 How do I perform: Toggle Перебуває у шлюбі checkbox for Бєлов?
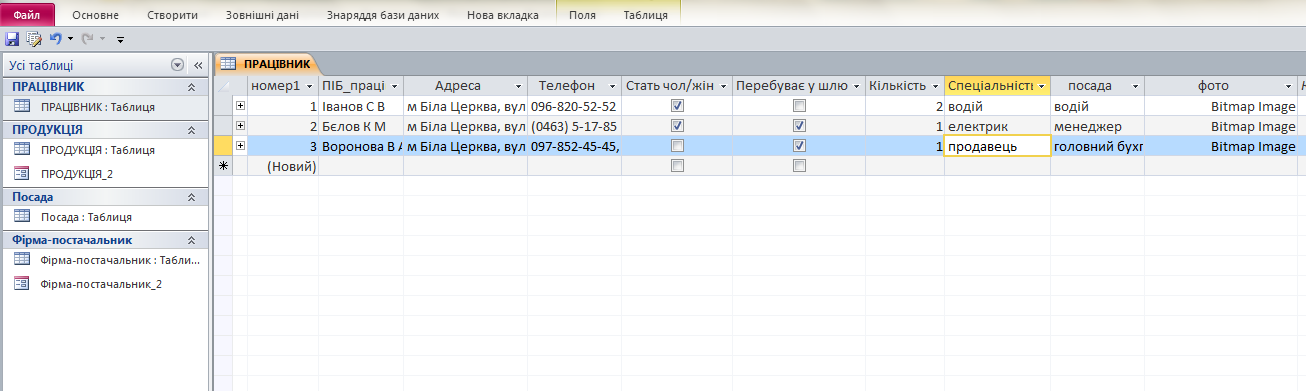click(x=799, y=126)
